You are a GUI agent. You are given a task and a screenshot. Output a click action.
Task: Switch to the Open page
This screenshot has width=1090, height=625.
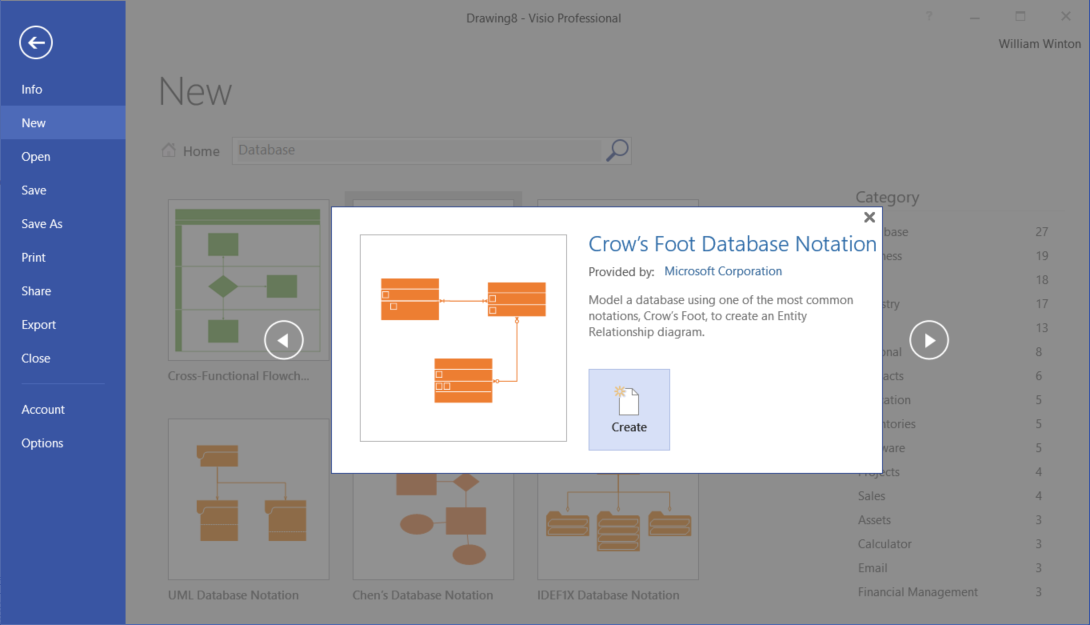[x=35, y=156]
